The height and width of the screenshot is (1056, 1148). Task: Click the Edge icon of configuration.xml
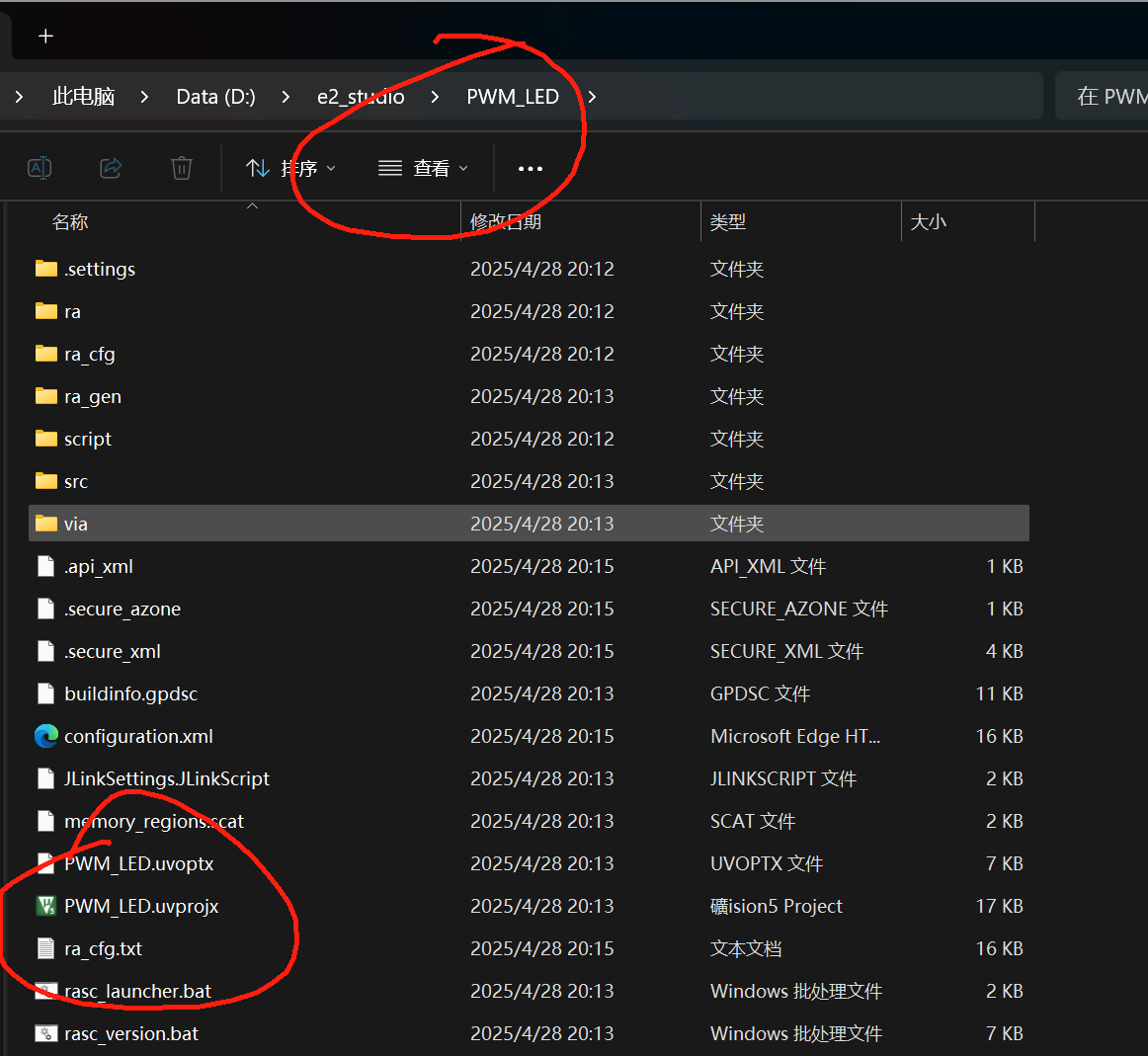(46, 736)
